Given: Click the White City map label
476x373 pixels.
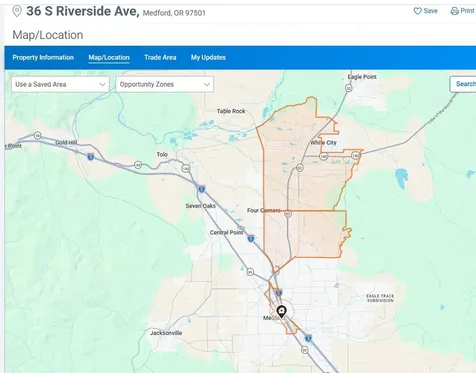Looking at the screenshot, I should point(323,143).
